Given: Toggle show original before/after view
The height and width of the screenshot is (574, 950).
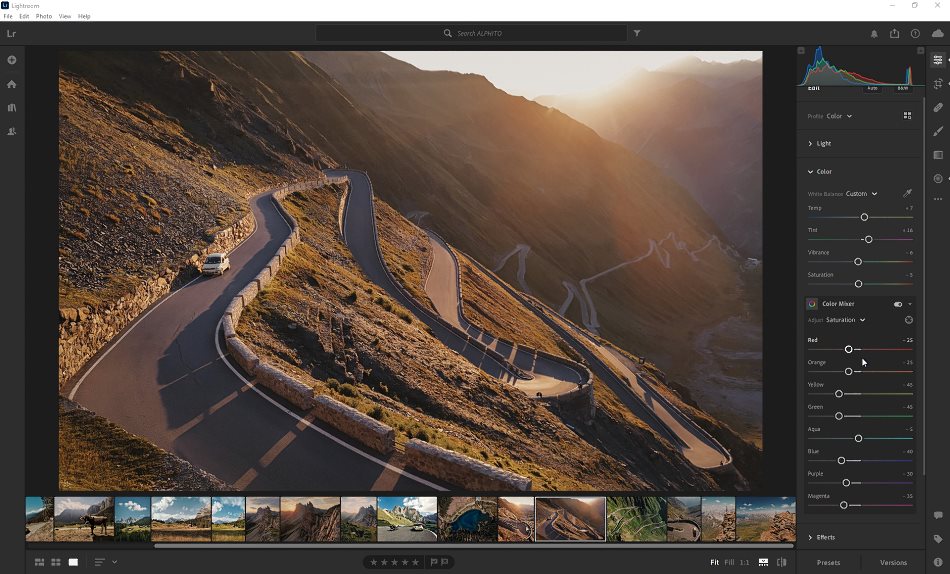Looking at the screenshot, I should tap(782, 562).
